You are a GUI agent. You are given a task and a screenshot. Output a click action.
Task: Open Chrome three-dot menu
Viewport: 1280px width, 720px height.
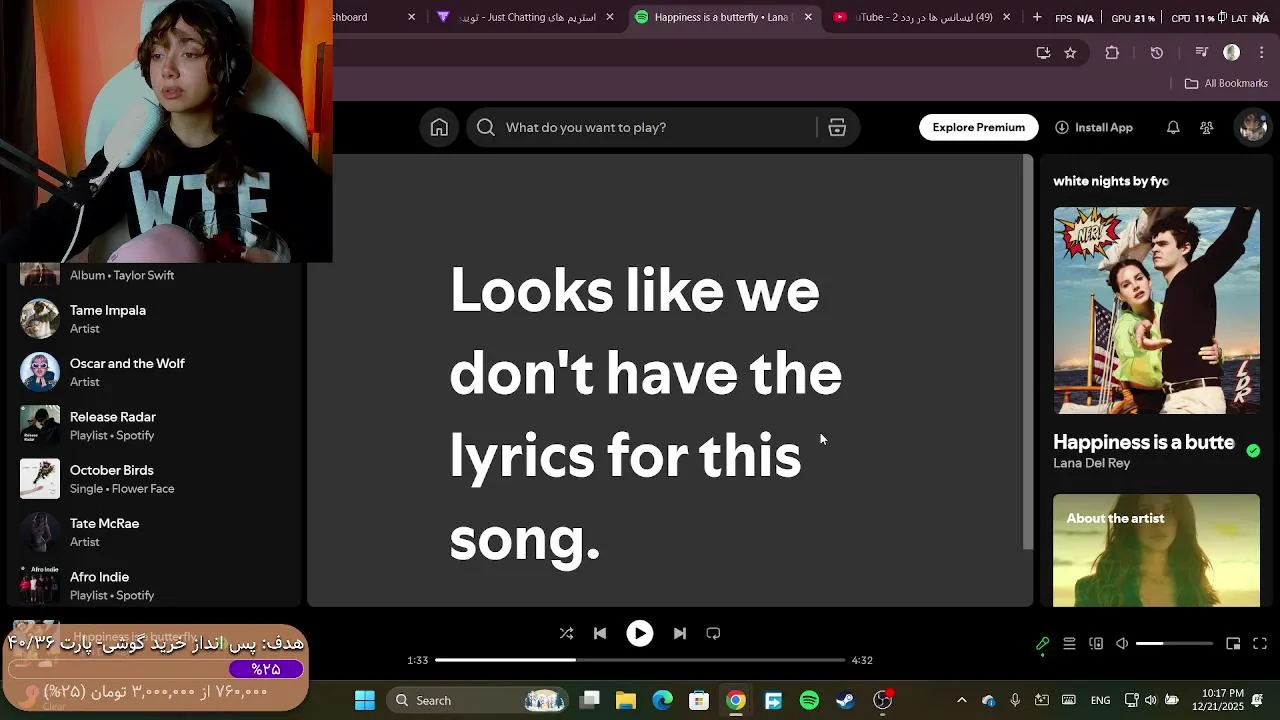point(1262,53)
